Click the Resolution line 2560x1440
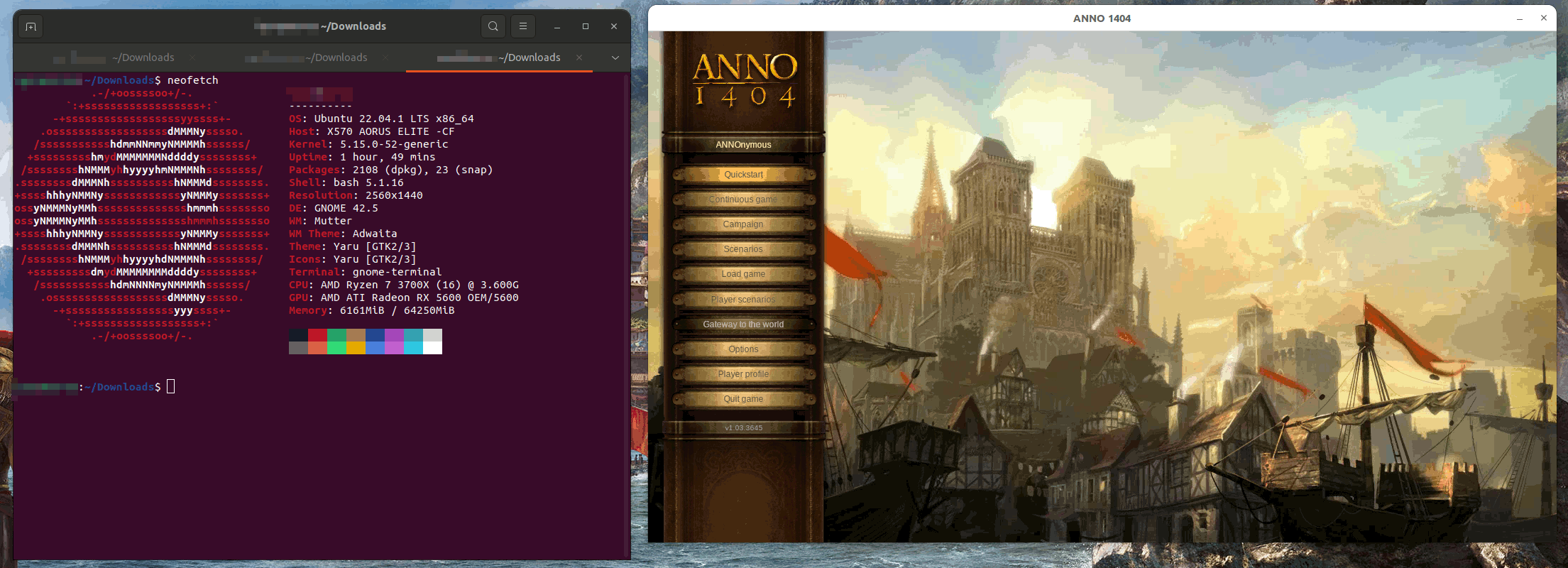The image size is (1568, 568). click(356, 195)
